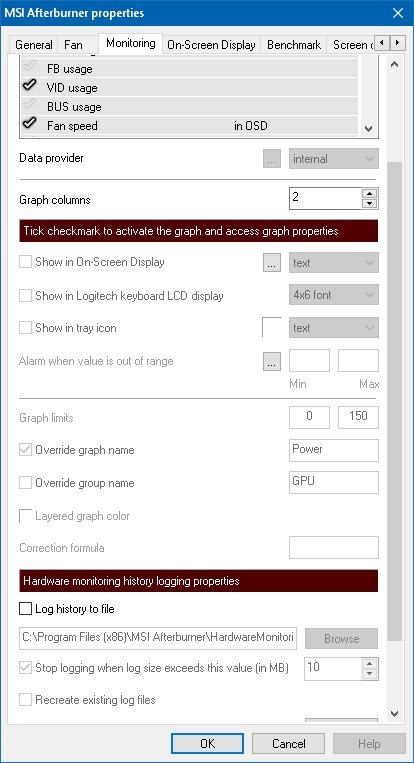Open the Data provider 'internal' dropdown
414x763 pixels.
coord(334,159)
